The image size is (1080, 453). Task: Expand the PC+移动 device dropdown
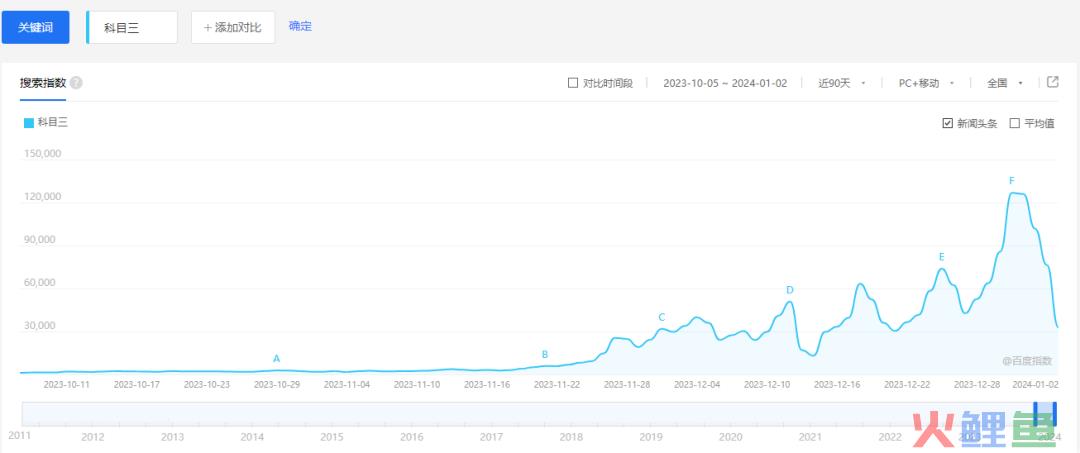pyautogui.click(x=927, y=83)
